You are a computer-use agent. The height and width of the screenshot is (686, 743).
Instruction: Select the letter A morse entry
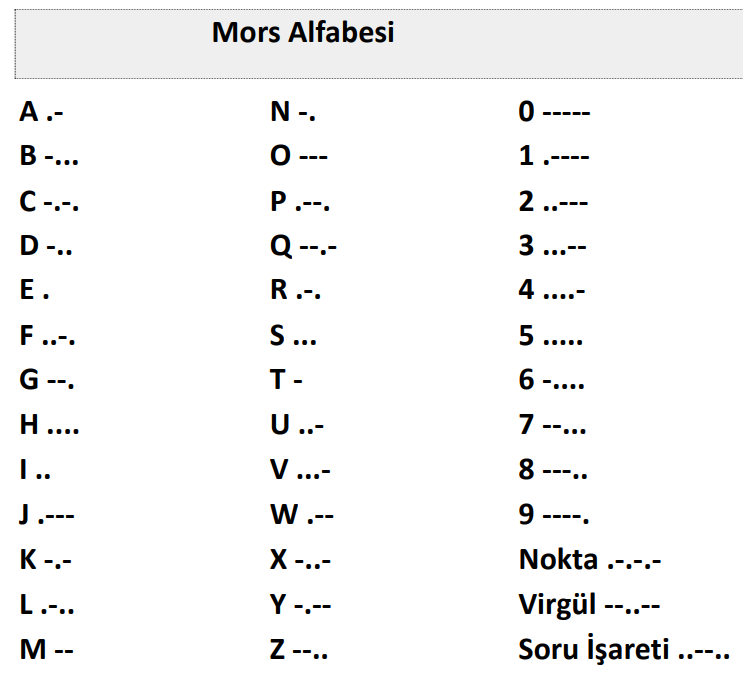[x=41, y=112]
